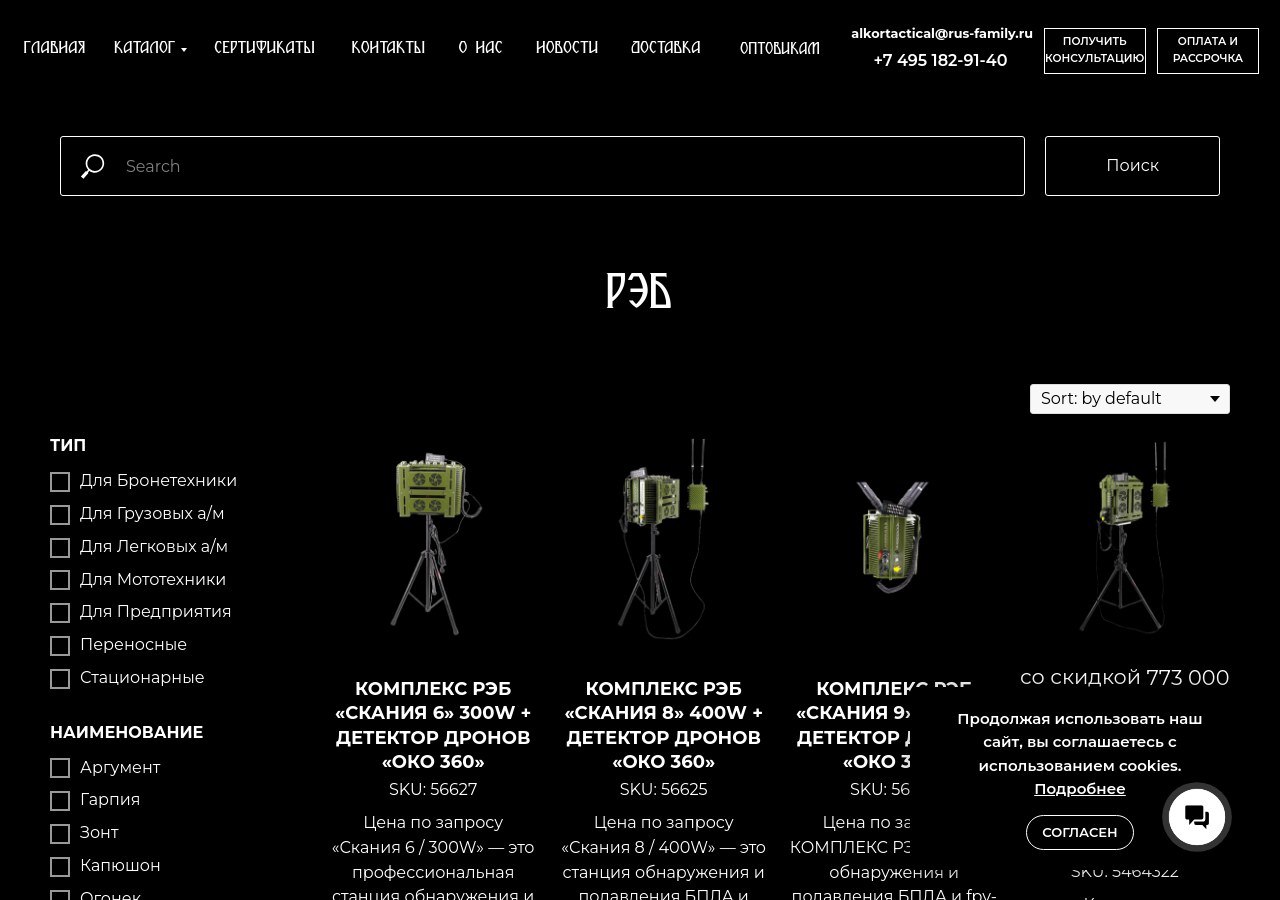
Task: Toggle the Стационарные checkbox
Action: 61,679
